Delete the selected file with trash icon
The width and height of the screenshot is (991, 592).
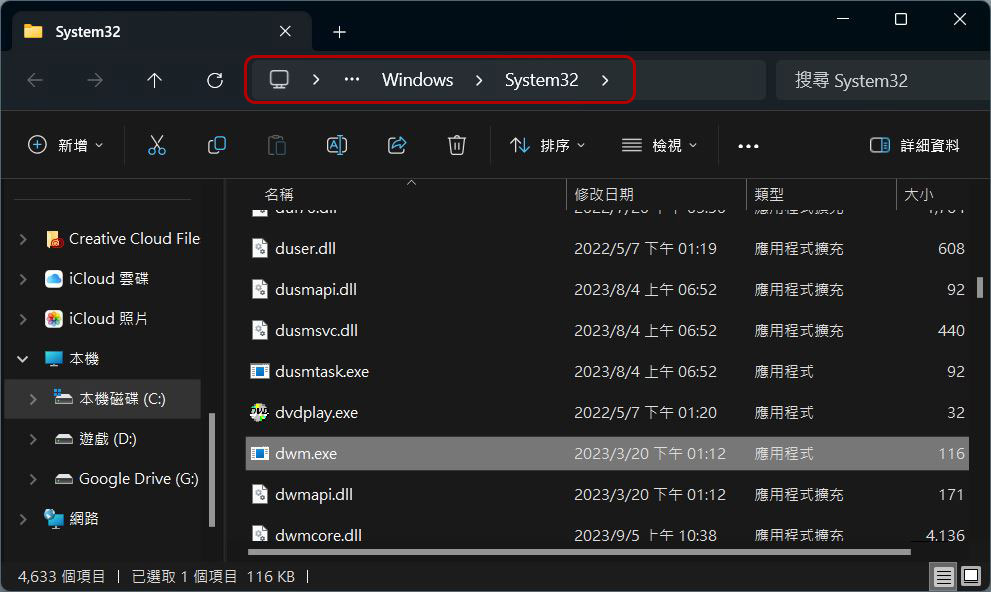point(457,145)
